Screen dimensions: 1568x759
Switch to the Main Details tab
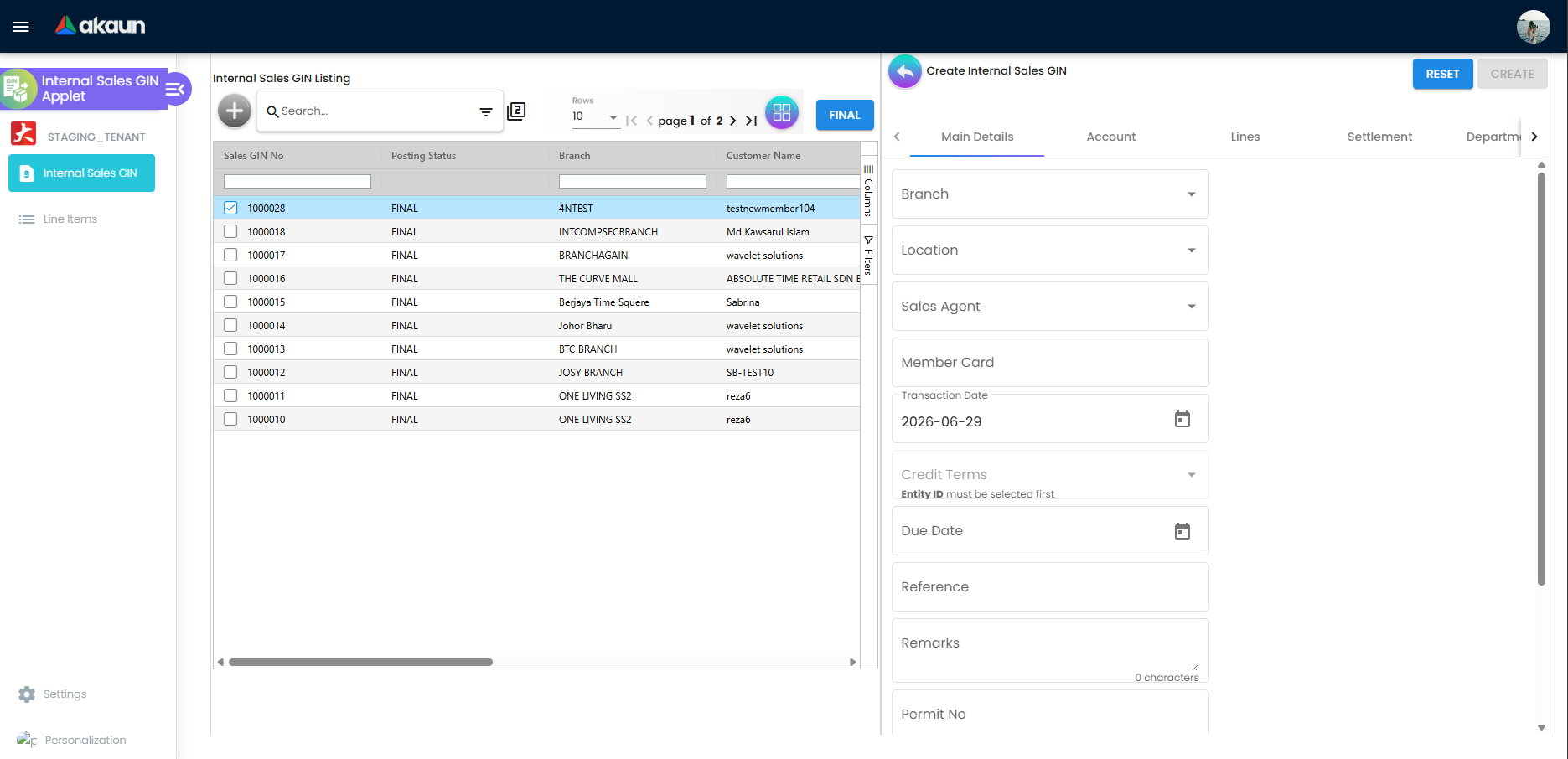[x=977, y=137]
